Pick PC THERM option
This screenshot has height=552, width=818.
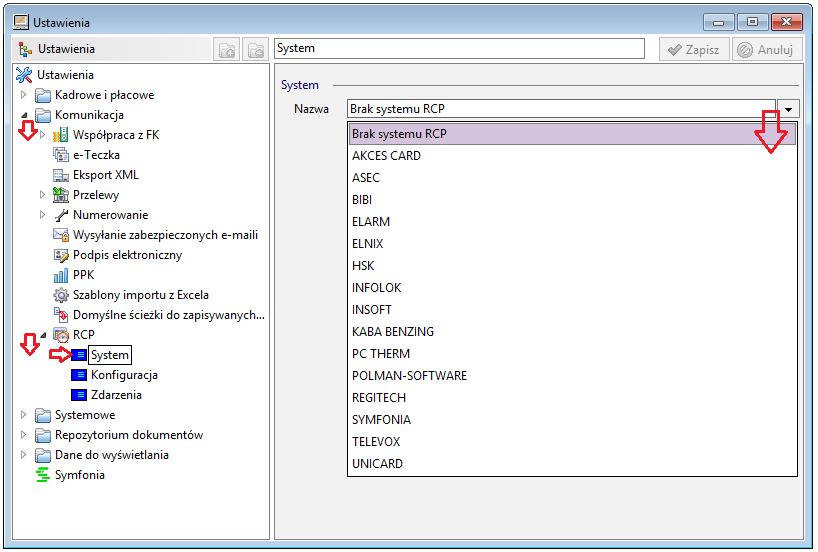(572, 354)
